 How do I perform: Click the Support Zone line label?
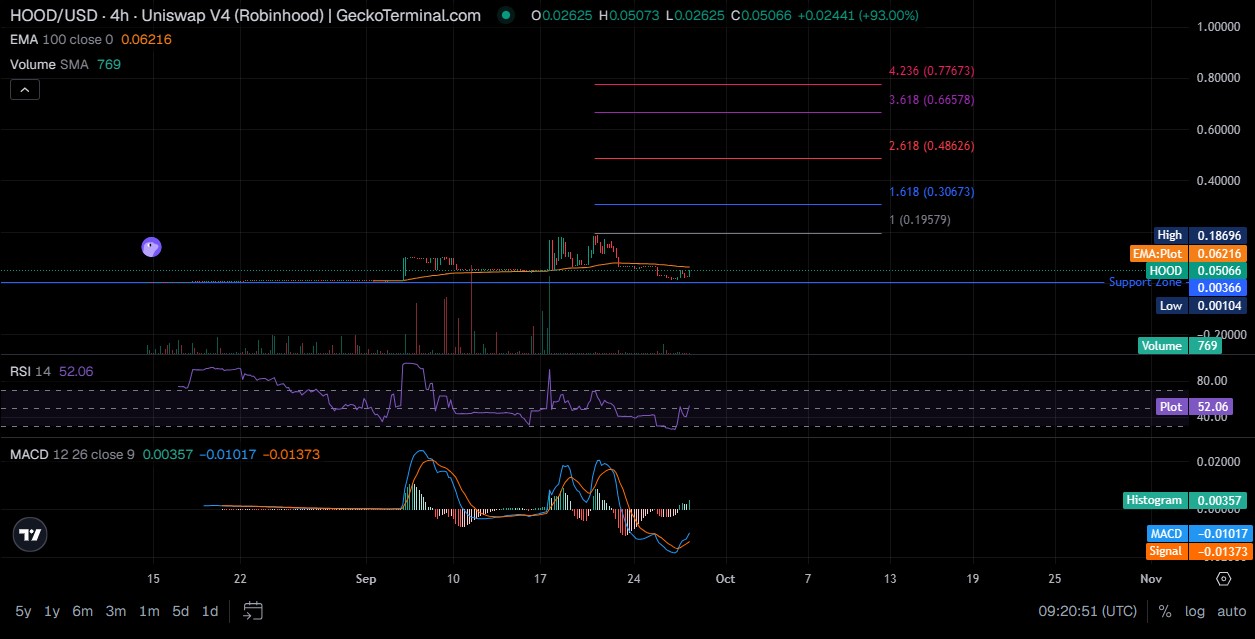point(1145,283)
